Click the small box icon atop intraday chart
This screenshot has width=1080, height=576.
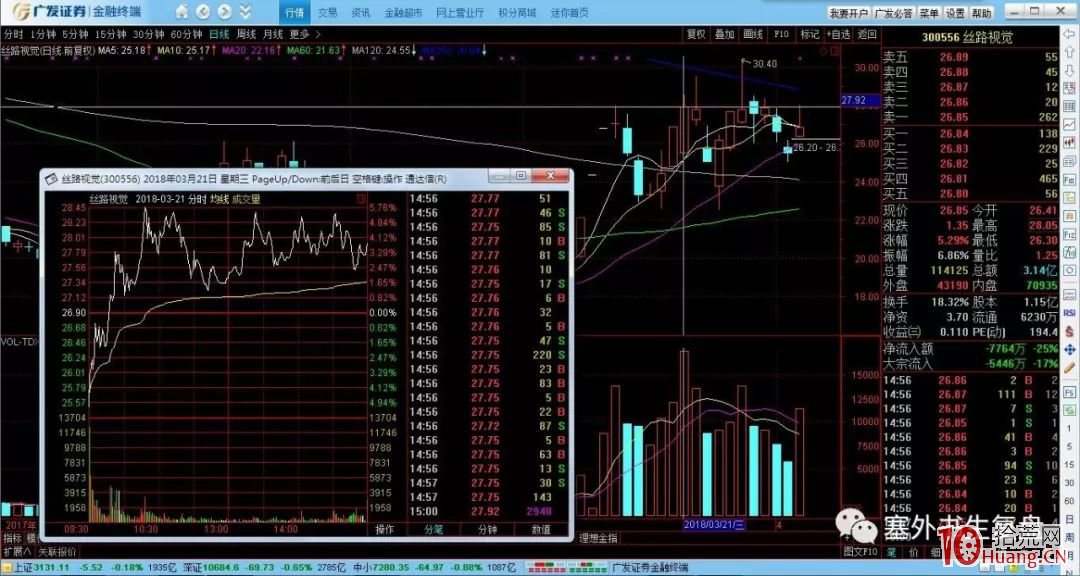tap(361, 199)
